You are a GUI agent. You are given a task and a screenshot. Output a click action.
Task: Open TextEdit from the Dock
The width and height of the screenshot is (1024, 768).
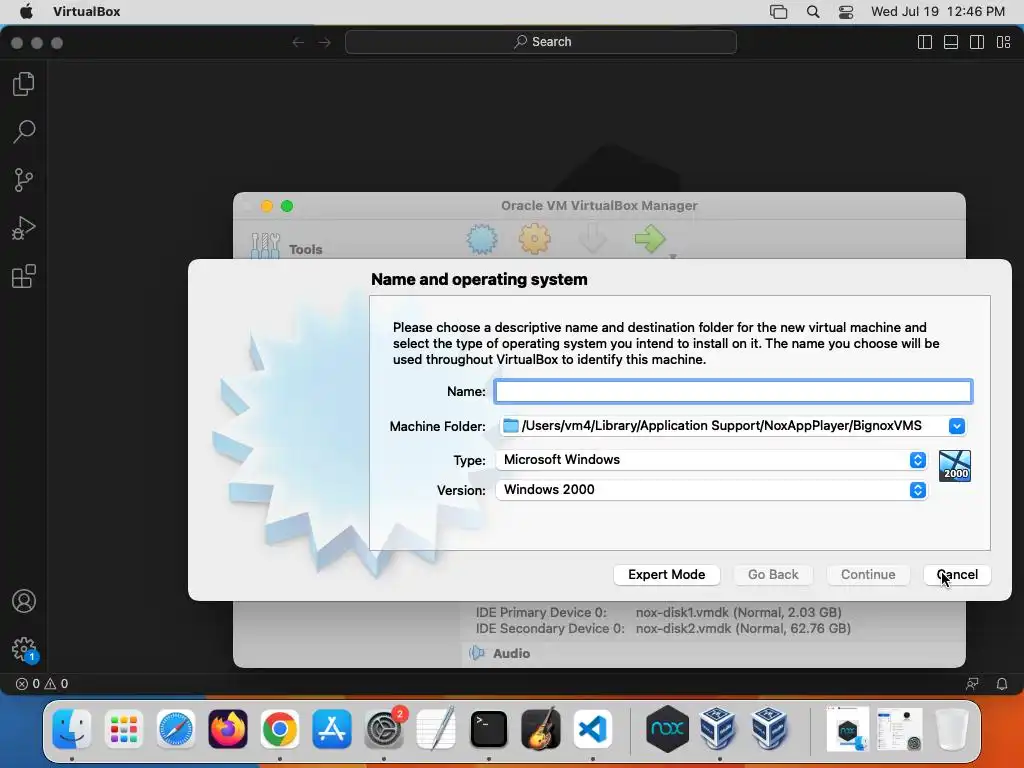pos(436,729)
